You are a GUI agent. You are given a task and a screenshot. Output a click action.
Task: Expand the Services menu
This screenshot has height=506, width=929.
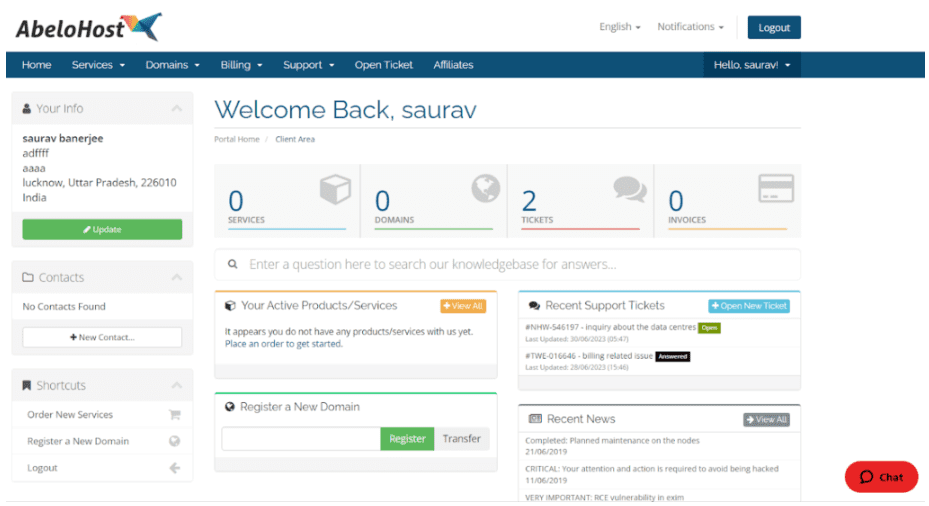(x=98, y=65)
